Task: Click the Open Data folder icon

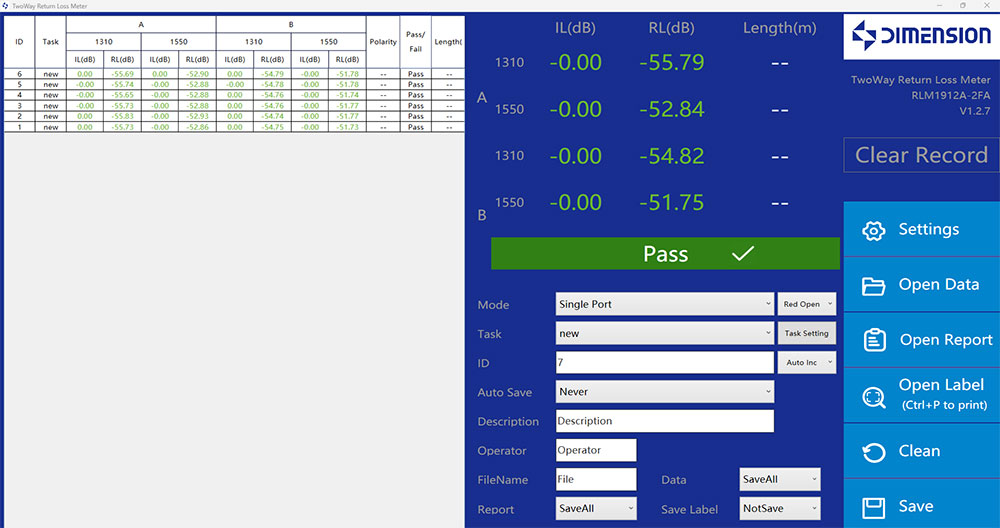Action: click(874, 285)
